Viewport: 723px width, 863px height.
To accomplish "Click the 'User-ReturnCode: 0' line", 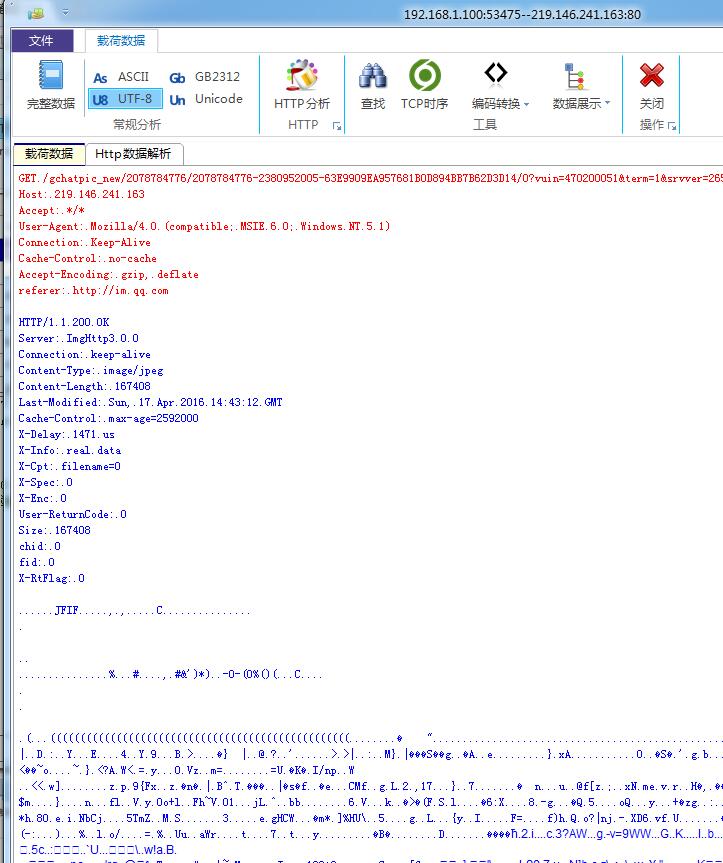I will pos(73,514).
